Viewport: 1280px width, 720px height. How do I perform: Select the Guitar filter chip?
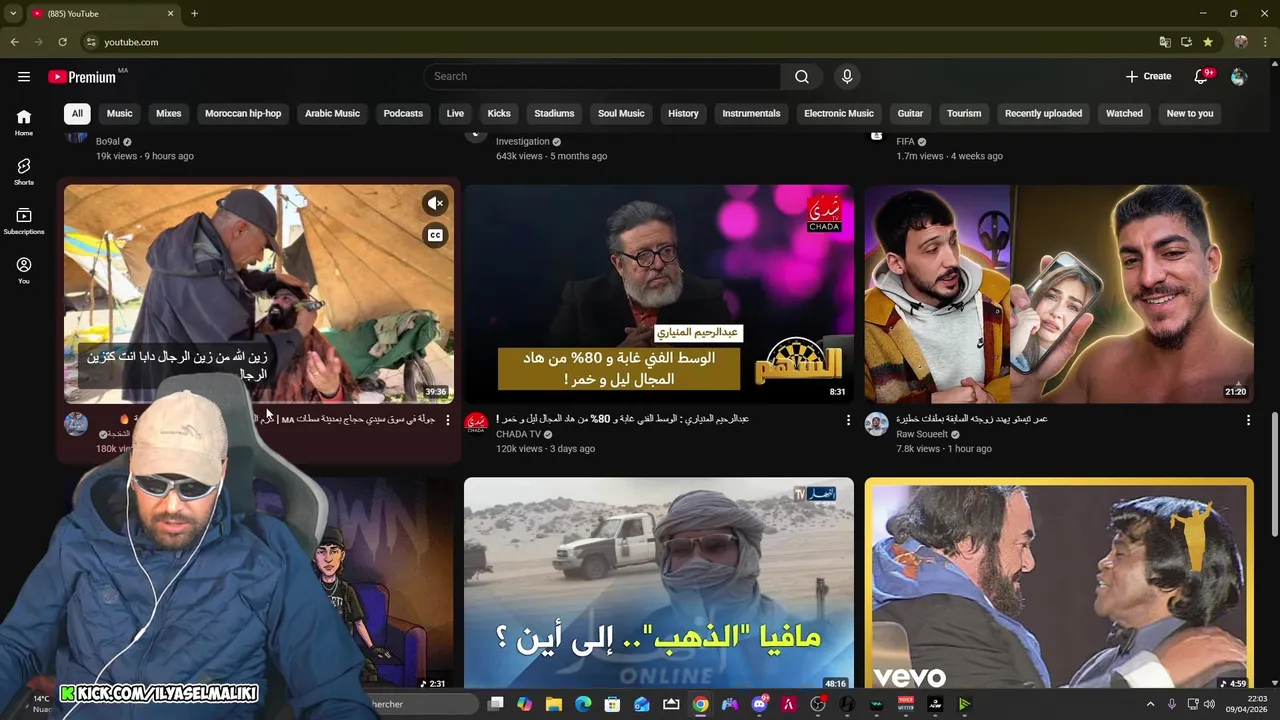coord(910,113)
